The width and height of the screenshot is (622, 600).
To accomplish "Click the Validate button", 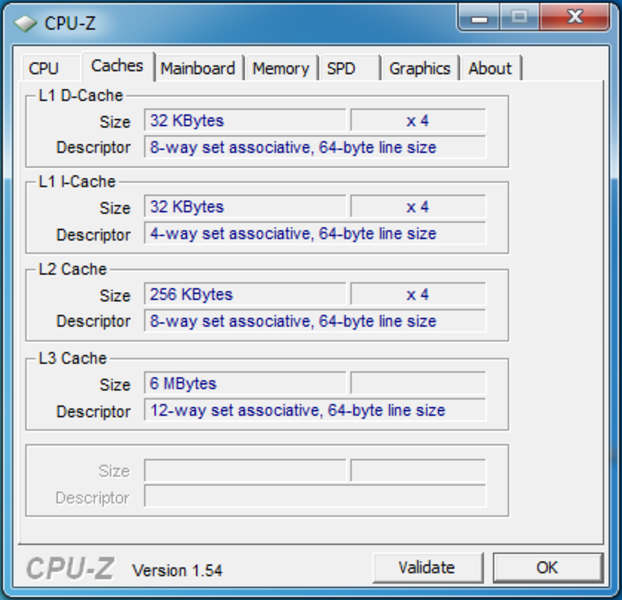I will click(427, 567).
